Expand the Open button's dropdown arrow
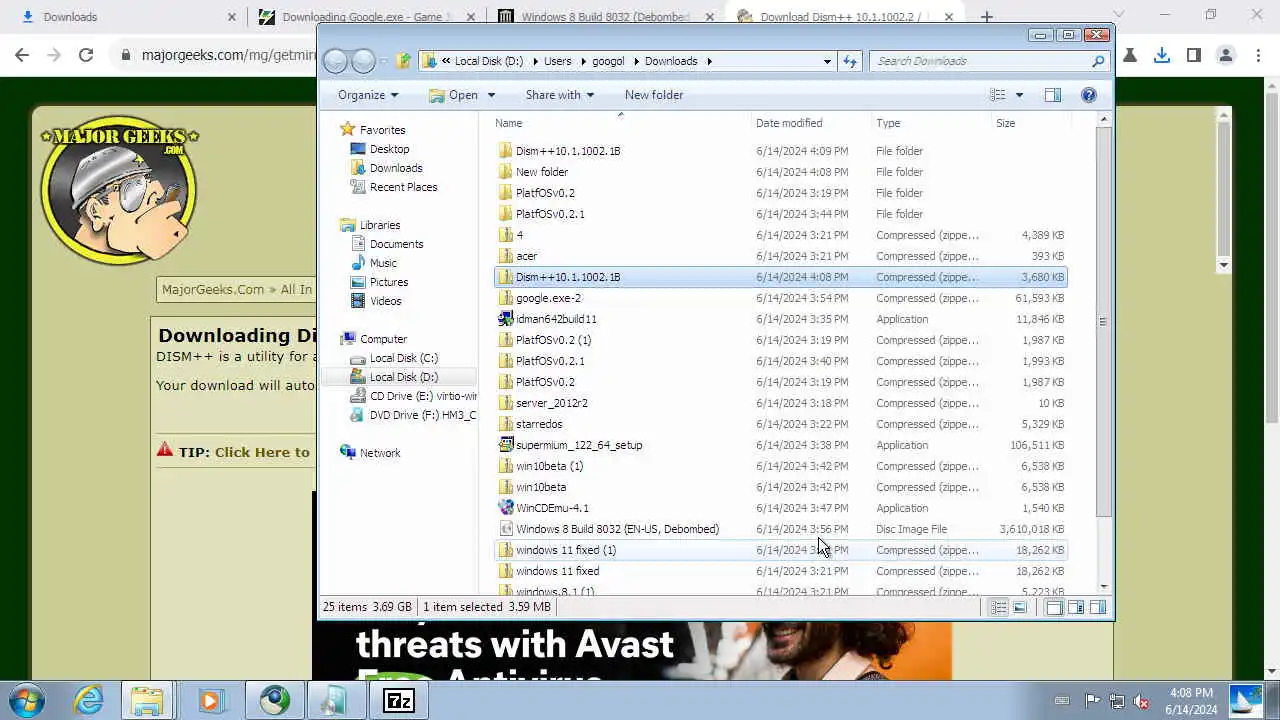The image size is (1280, 720). 491,95
